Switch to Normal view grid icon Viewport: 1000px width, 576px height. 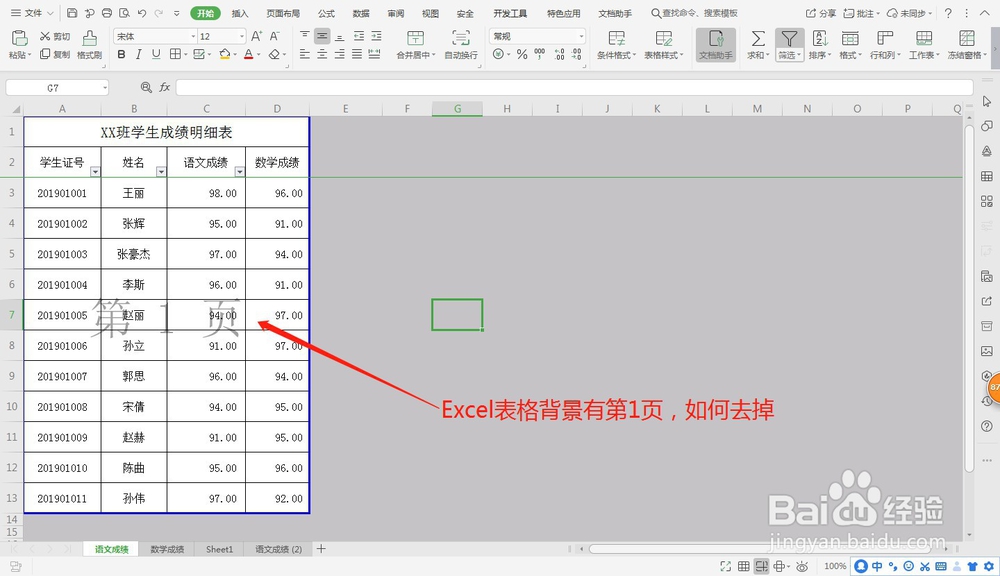(x=743, y=566)
